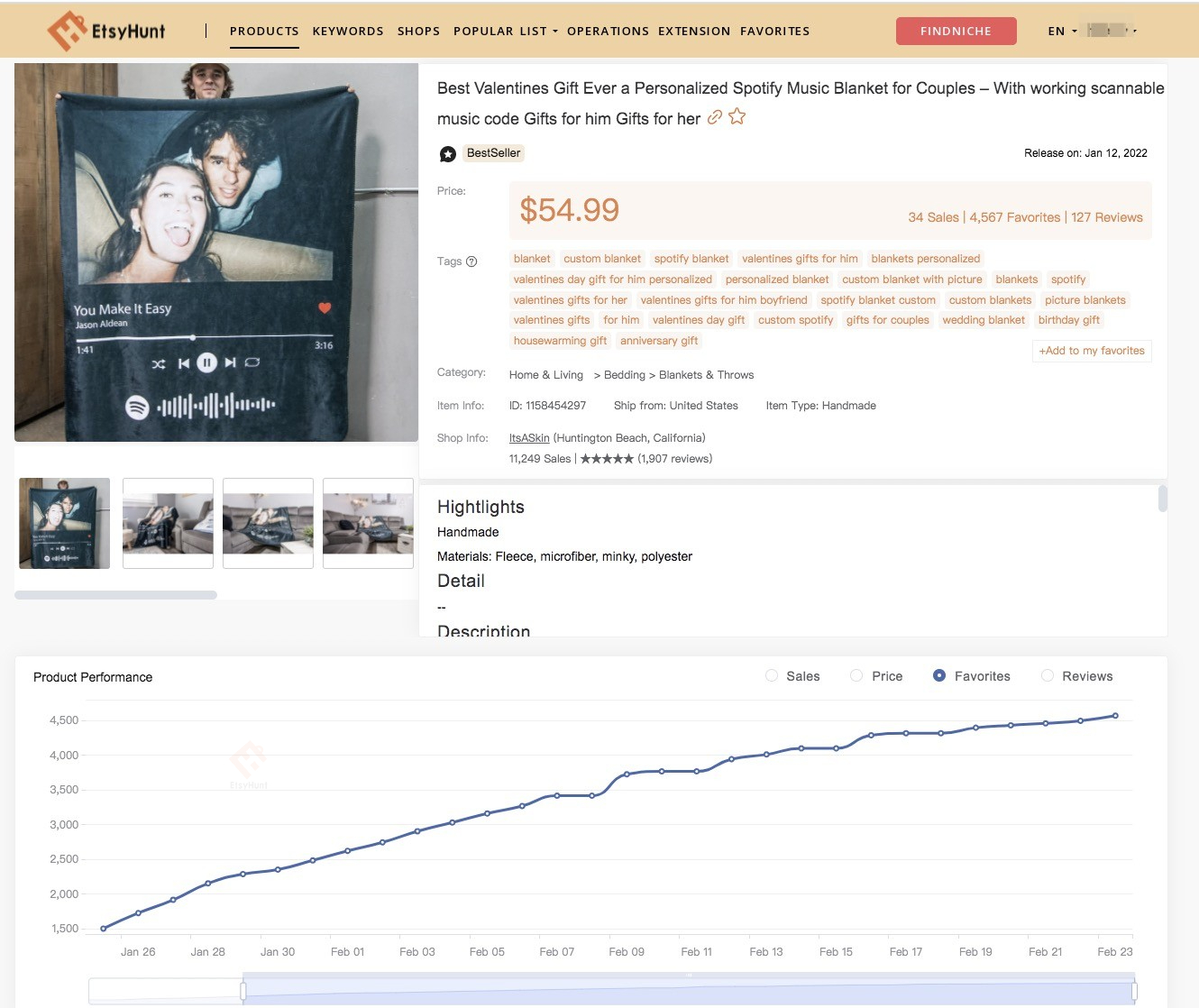Switch to the KEYWORDS tab

click(348, 31)
